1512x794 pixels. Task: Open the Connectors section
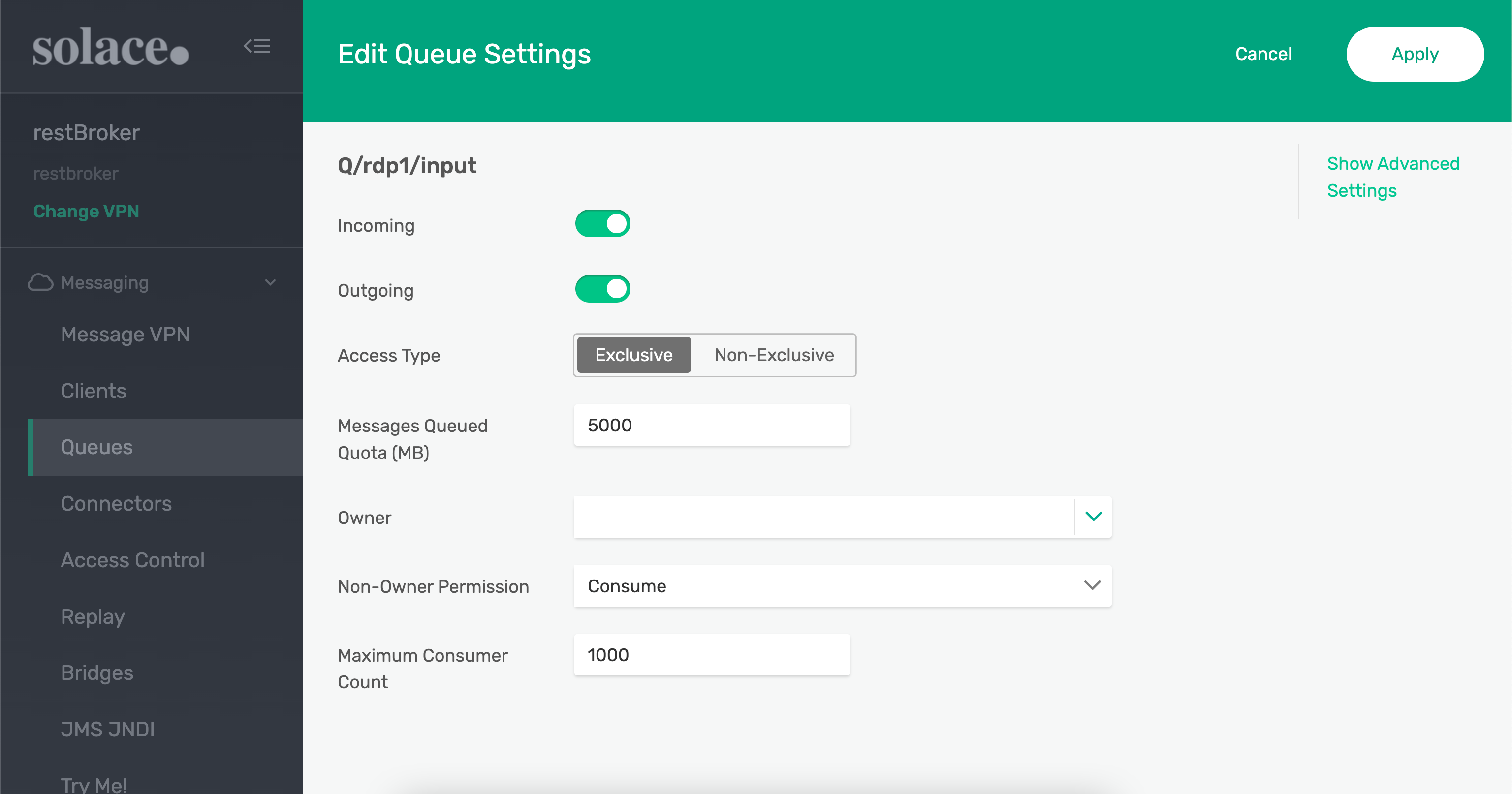116,503
